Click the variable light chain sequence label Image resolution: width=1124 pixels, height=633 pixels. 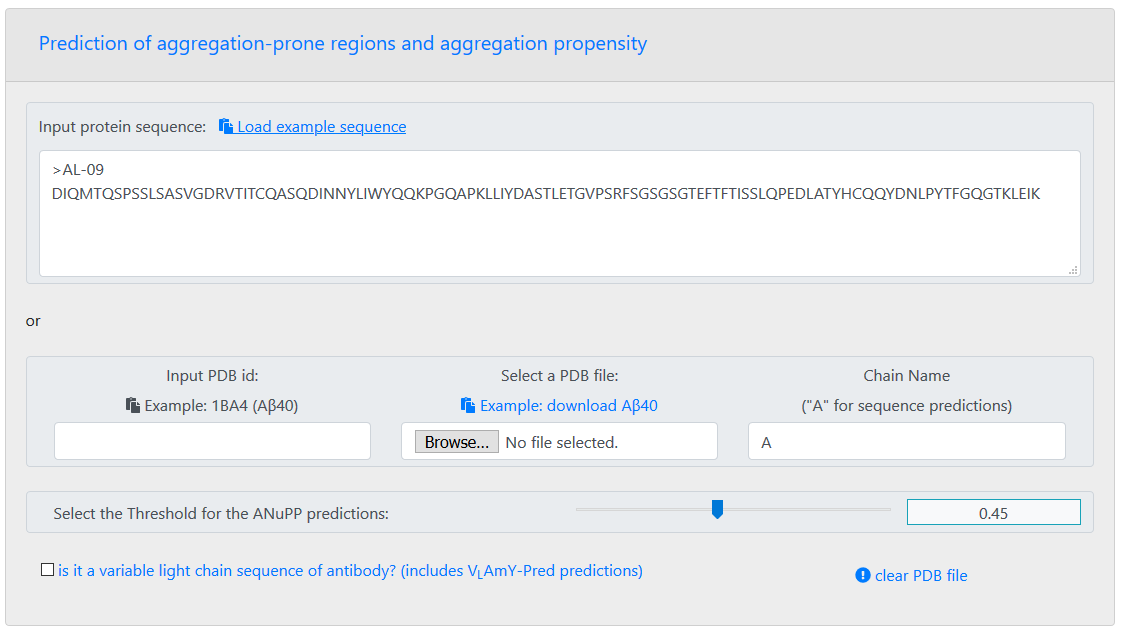[350, 571]
